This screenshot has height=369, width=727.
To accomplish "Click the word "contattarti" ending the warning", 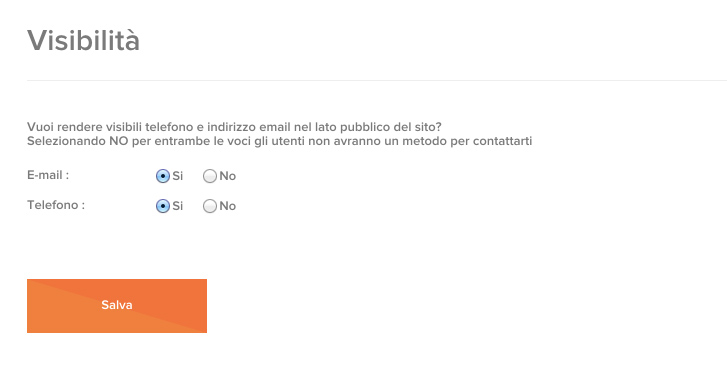I will 503,141.
